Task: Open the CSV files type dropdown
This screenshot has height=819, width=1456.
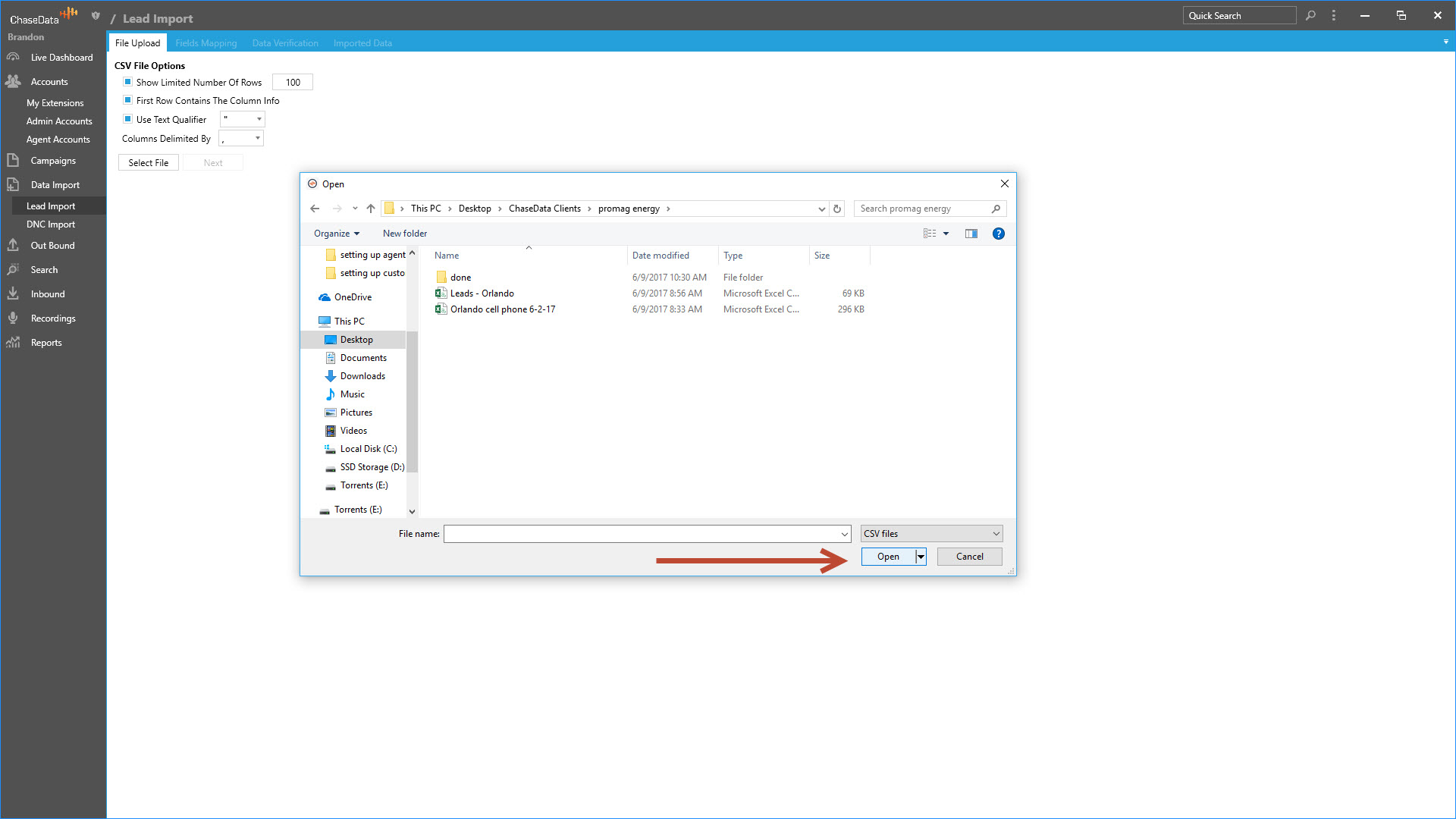Action: (x=931, y=534)
